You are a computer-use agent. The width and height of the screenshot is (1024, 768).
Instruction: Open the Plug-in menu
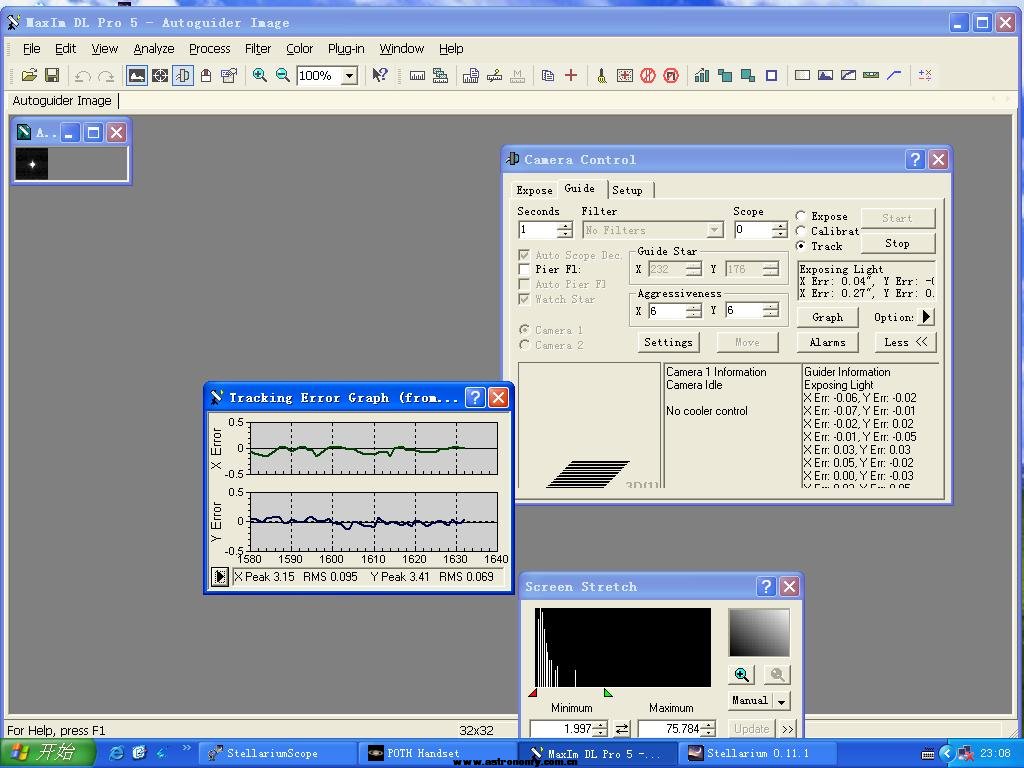tap(346, 48)
